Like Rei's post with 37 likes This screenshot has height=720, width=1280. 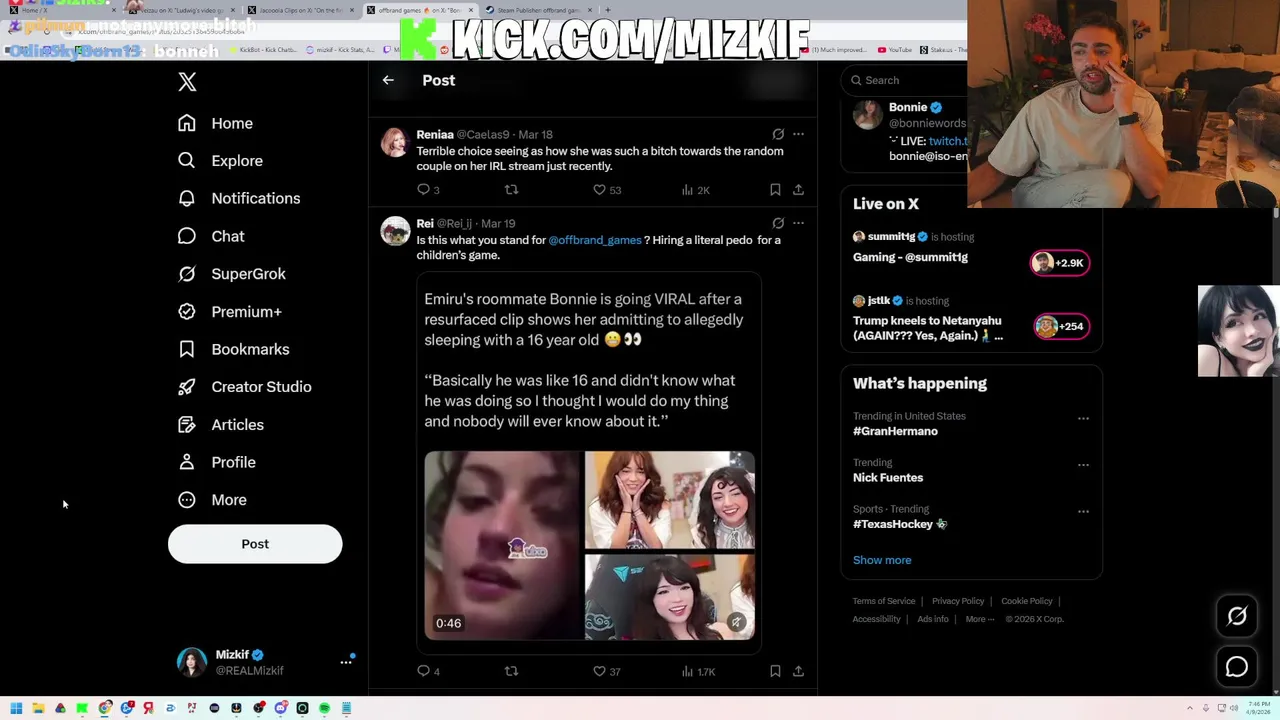pos(607,671)
